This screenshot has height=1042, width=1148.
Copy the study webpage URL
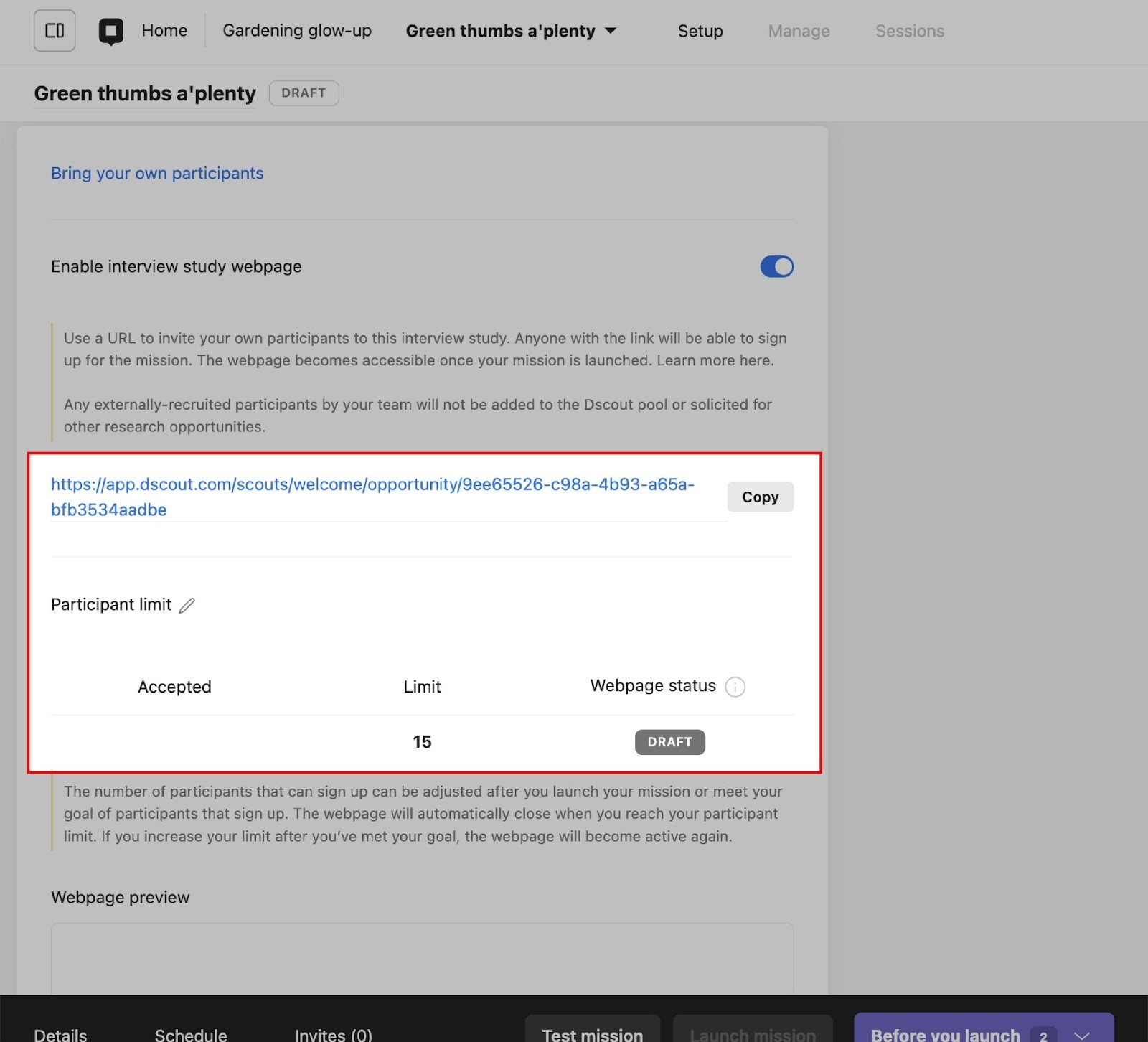760,497
